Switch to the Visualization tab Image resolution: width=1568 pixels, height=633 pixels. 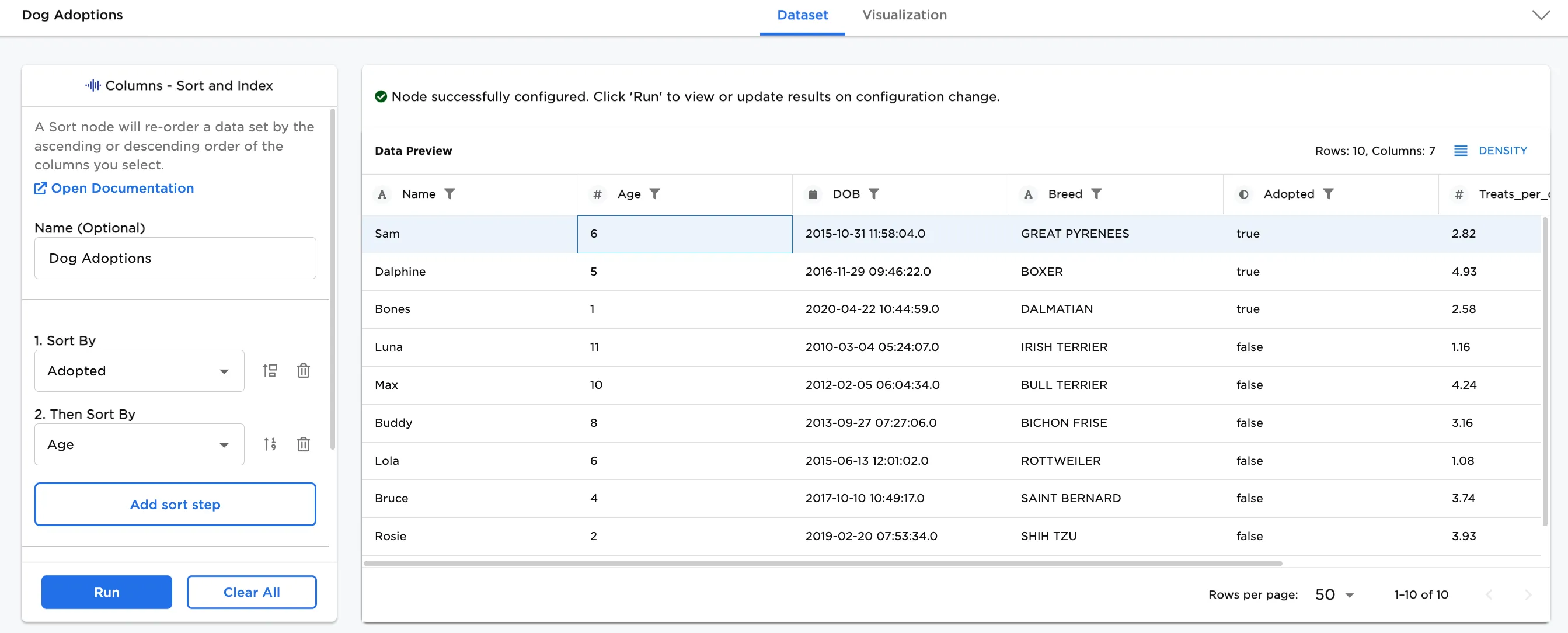click(x=904, y=15)
